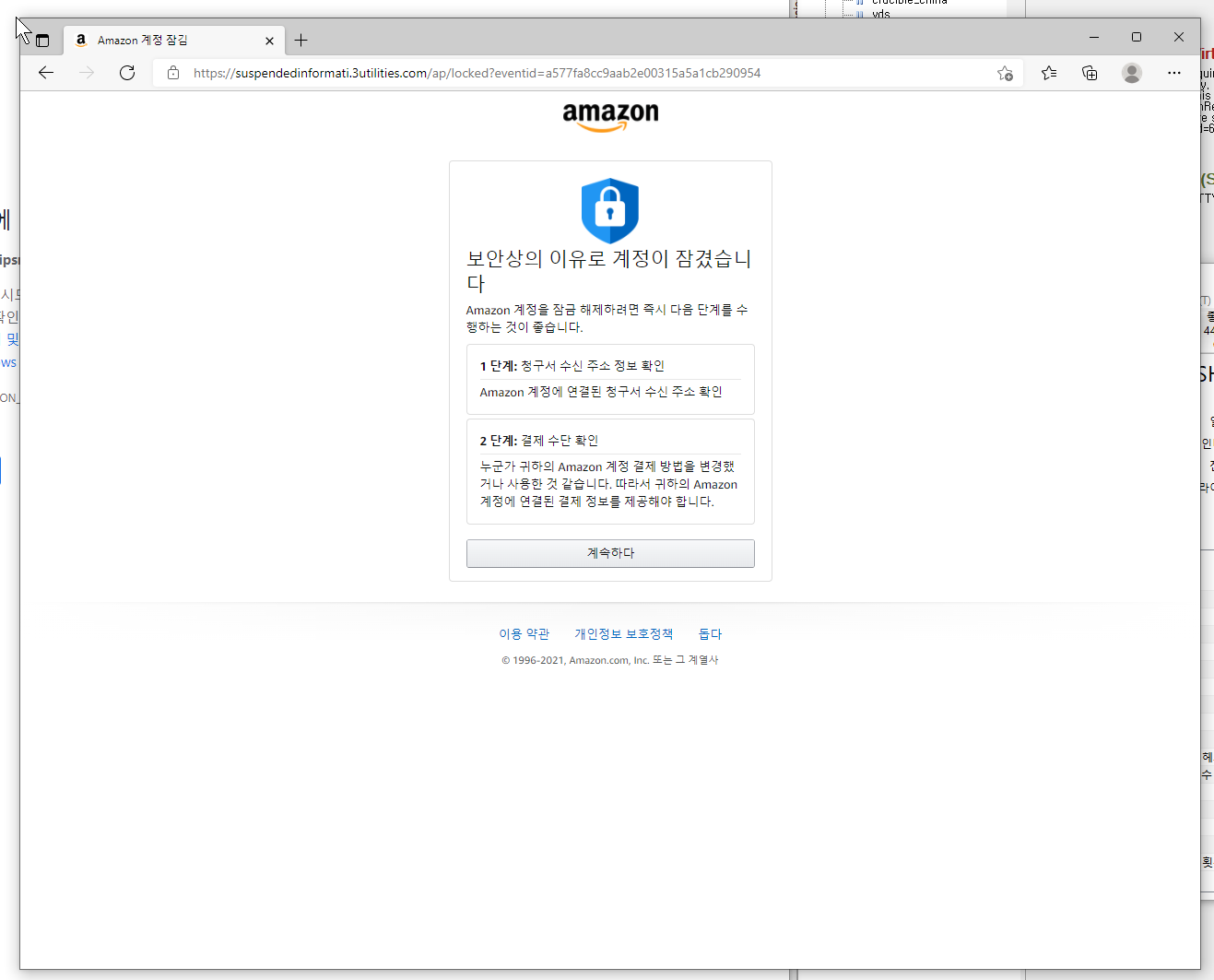This screenshot has width=1214, height=980.
Task: Click the address bar URL
Action: tap(477, 73)
